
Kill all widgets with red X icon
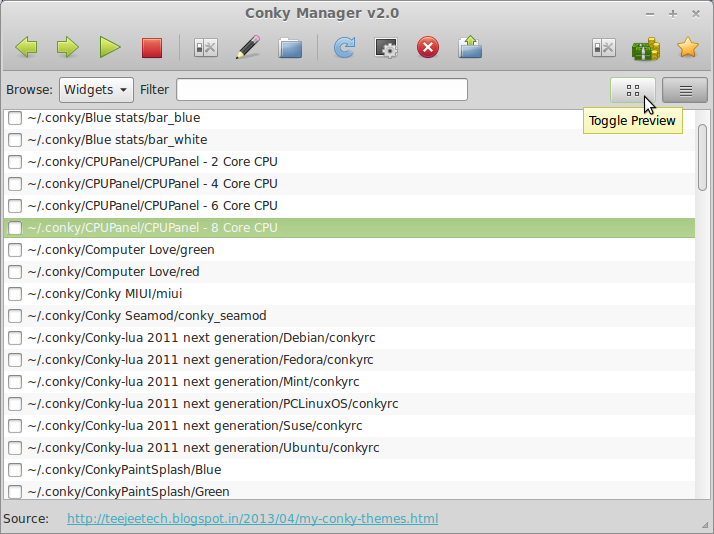tap(428, 47)
